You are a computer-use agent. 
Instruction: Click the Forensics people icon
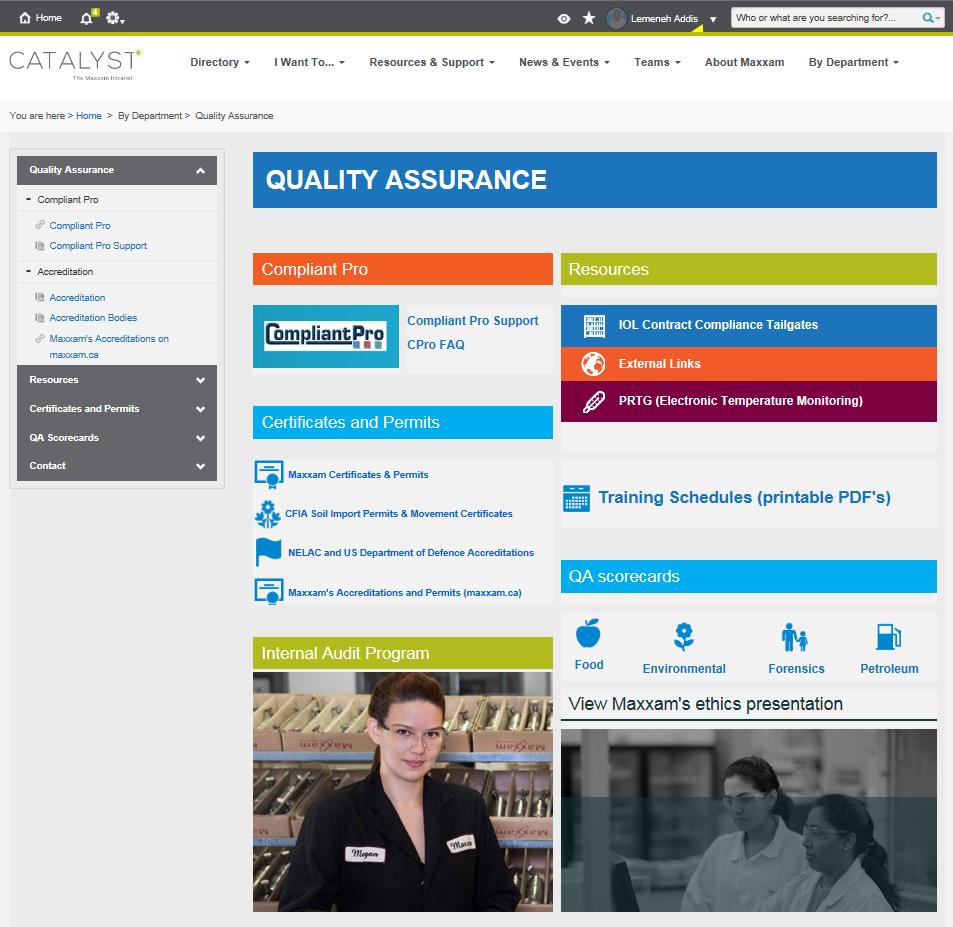click(x=795, y=637)
